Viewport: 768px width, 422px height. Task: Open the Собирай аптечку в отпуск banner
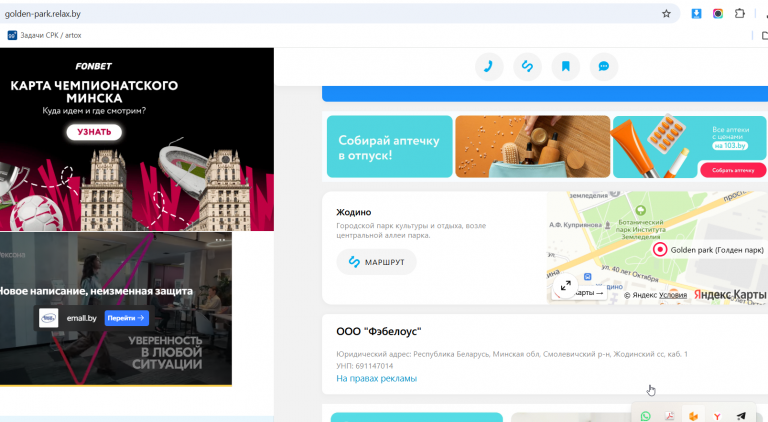click(389, 147)
